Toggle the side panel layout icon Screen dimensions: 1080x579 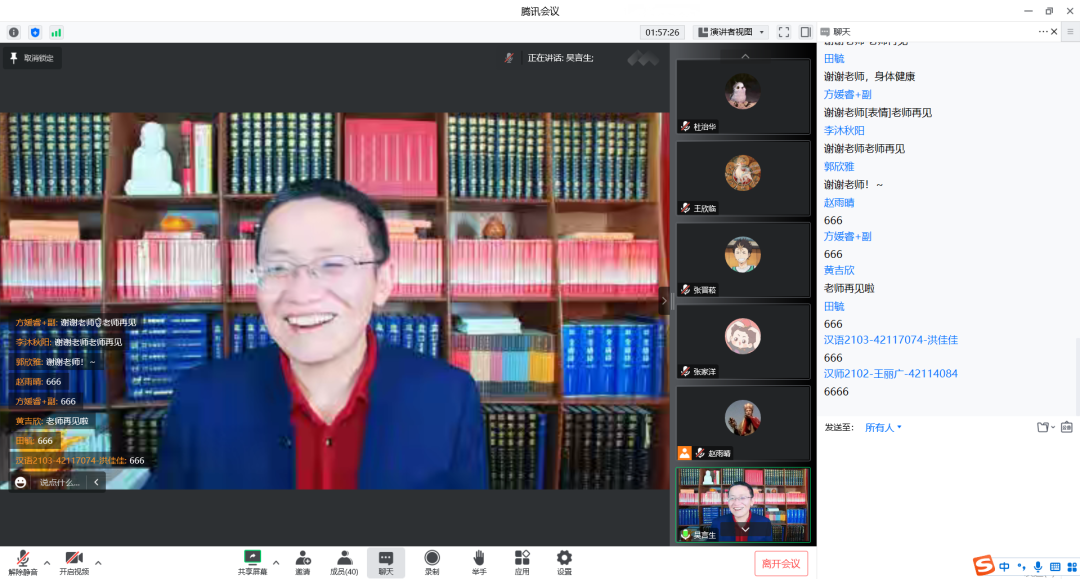(806, 32)
